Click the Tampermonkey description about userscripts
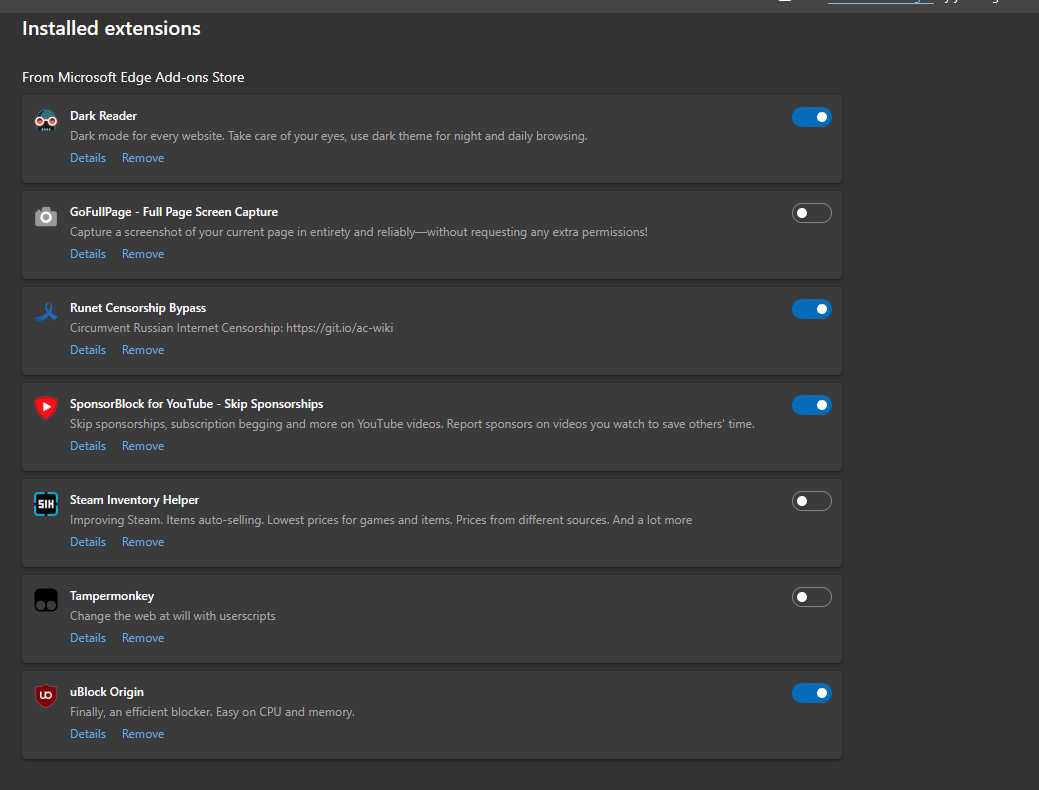 (x=173, y=616)
